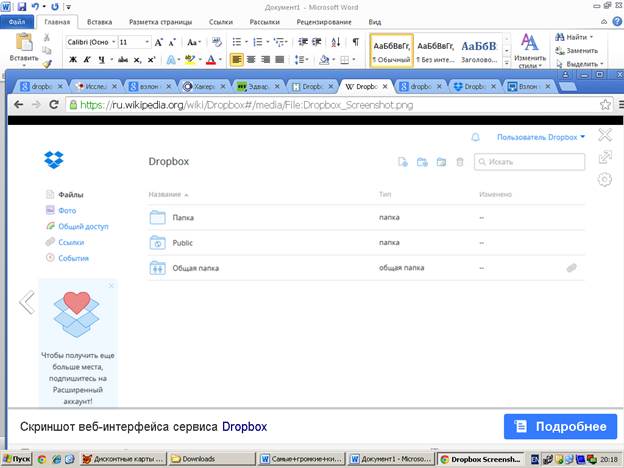The image size is (624, 468).
Task: Click the Copy icon in Word ribbon
Action: tap(47, 50)
